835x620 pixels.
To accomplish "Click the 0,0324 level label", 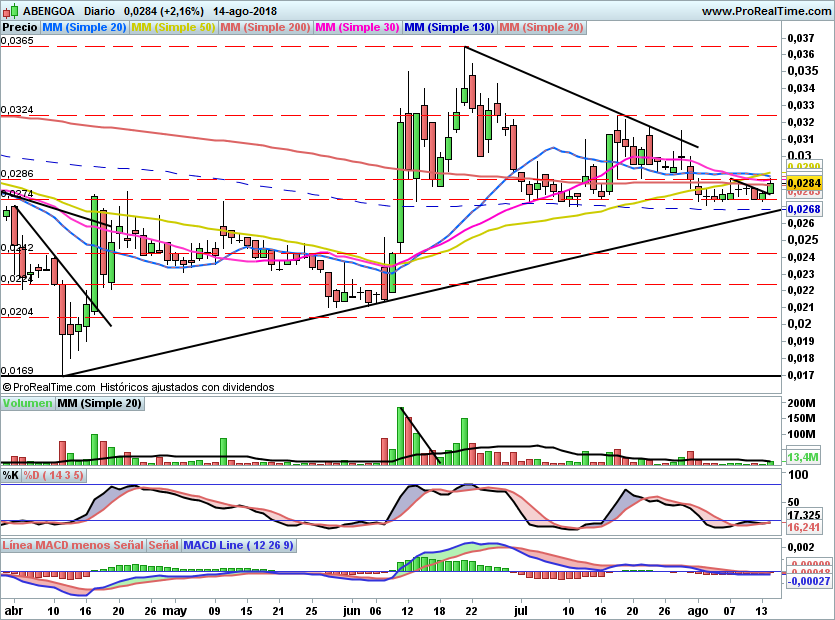I will click(x=17, y=110).
